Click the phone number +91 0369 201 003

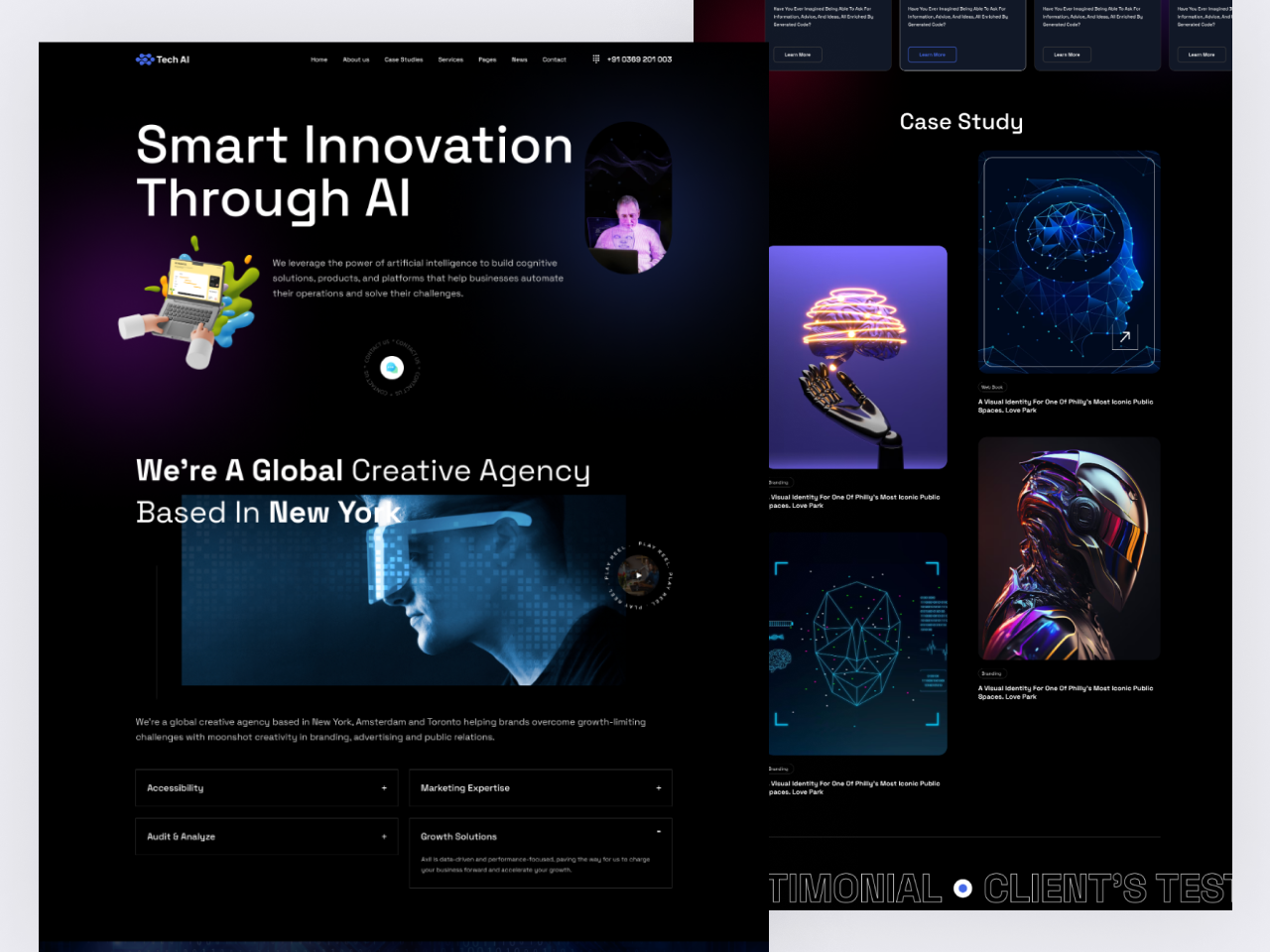[x=639, y=59]
